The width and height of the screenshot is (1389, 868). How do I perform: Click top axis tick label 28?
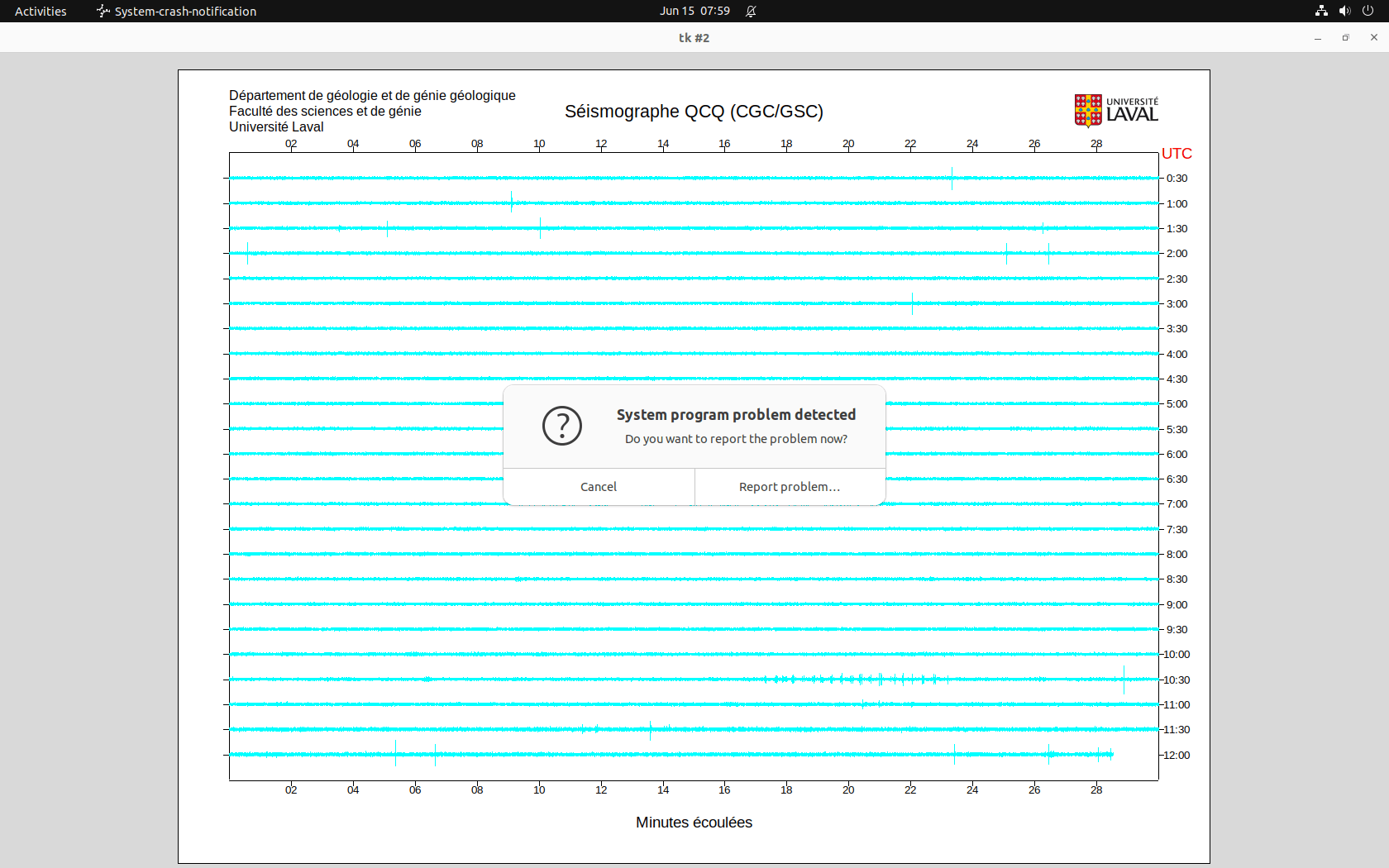point(1096,144)
